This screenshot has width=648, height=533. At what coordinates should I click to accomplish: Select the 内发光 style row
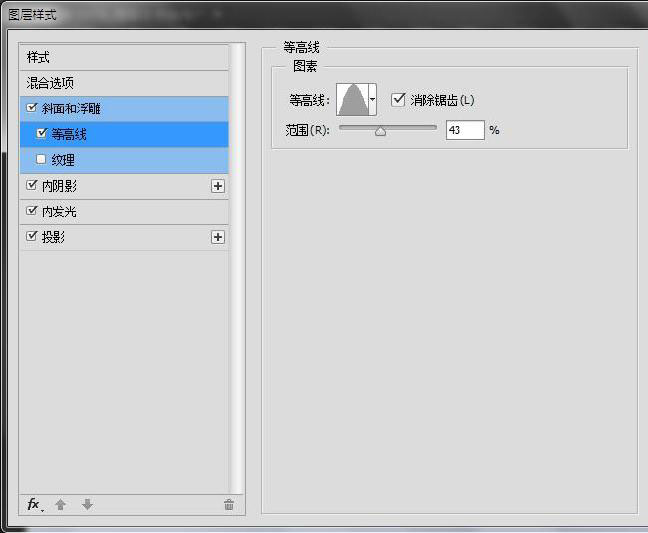point(124,212)
